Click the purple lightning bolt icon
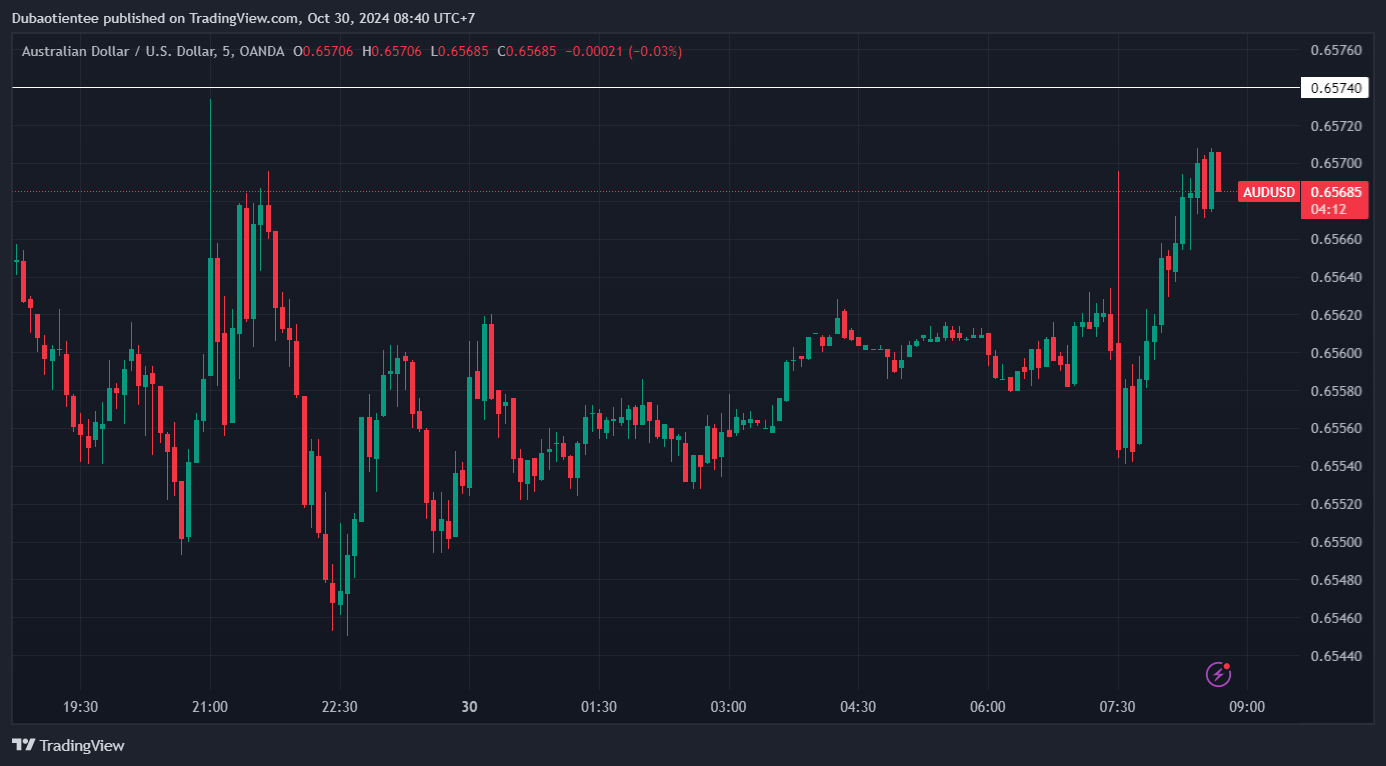The width and height of the screenshot is (1386, 766). (x=1218, y=674)
